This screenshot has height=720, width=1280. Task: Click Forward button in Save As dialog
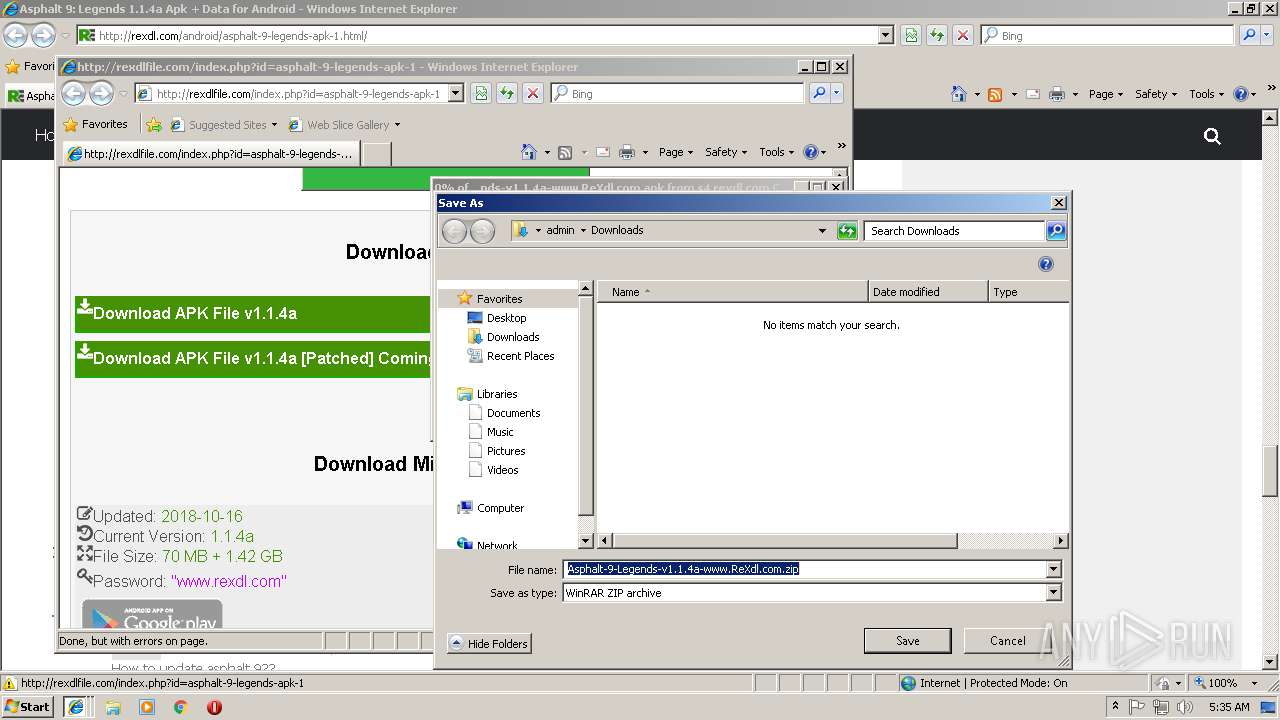pyautogui.click(x=482, y=231)
